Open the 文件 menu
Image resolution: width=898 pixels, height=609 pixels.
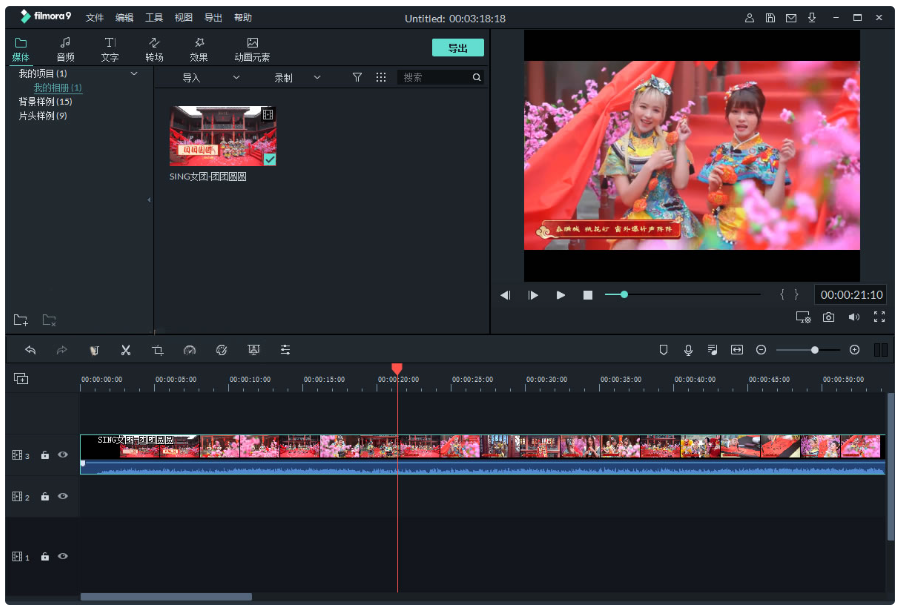94,18
